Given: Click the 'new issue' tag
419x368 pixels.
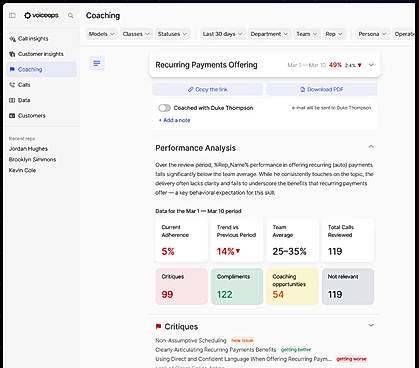Looking at the screenshot, I should (x=242, y=340).
